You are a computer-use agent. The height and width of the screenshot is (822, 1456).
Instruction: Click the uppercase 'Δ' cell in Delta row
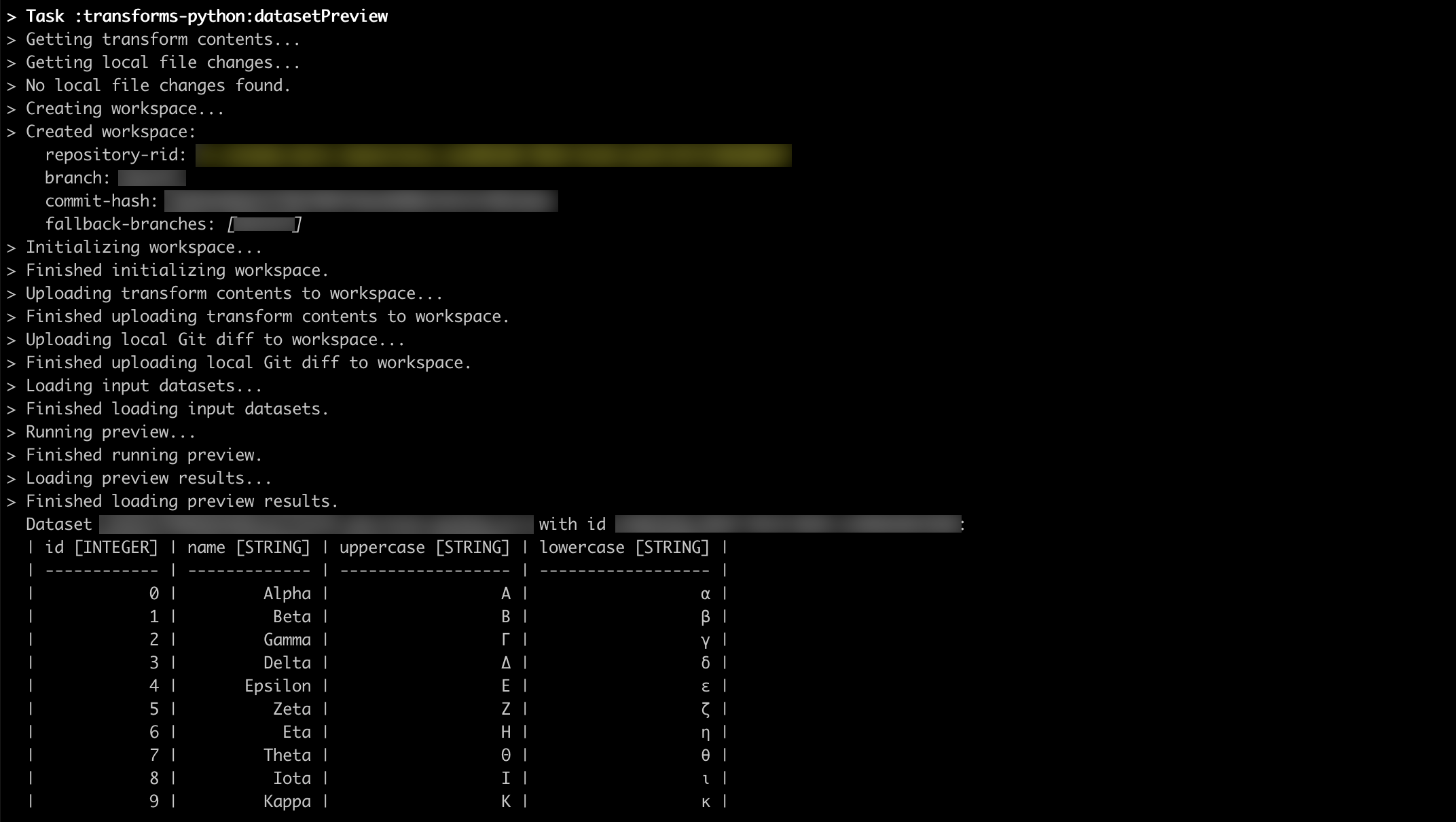coord(505,663)
